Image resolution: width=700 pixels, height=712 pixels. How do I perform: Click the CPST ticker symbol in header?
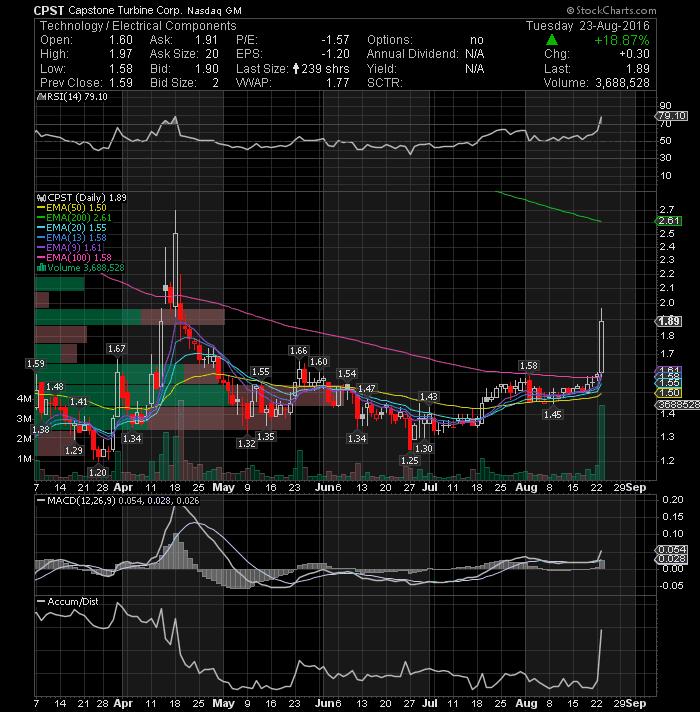click(x=49, y=10)
